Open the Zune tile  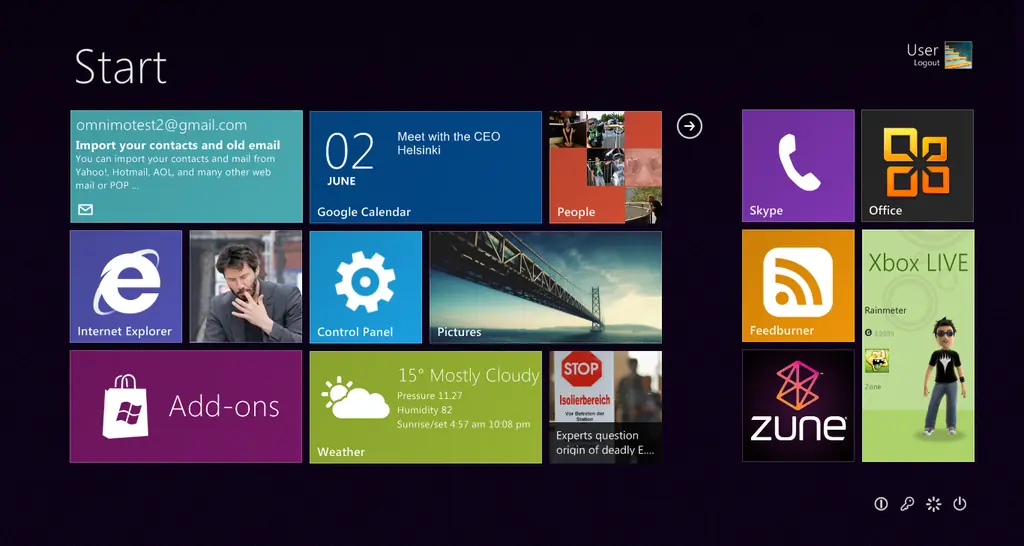(x=798, y=406)
